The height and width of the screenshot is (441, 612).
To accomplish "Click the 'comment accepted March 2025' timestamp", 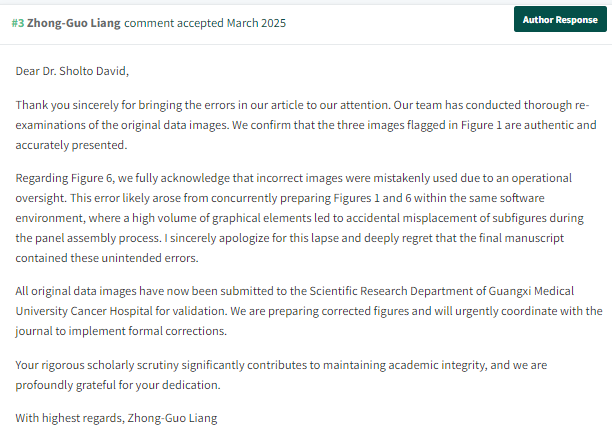I will coord(205,23).
